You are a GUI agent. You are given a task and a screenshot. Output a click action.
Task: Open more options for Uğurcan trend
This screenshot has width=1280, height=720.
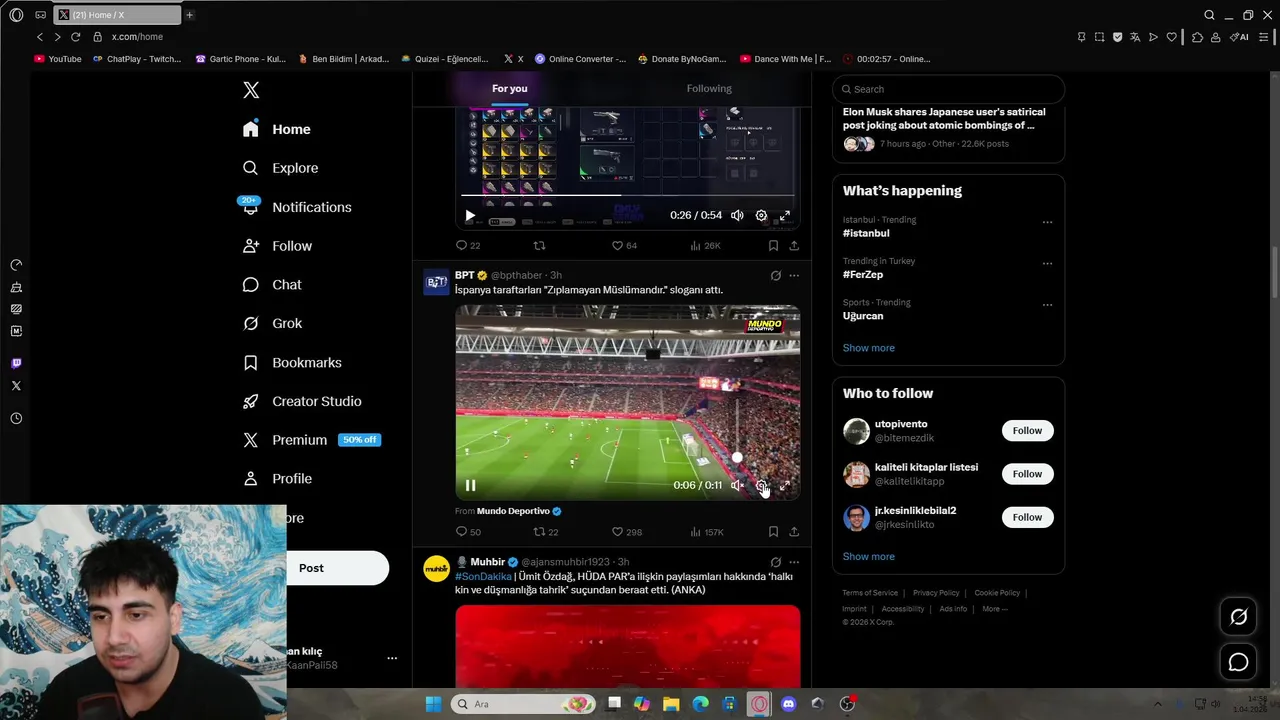(x=1047, y=305)
